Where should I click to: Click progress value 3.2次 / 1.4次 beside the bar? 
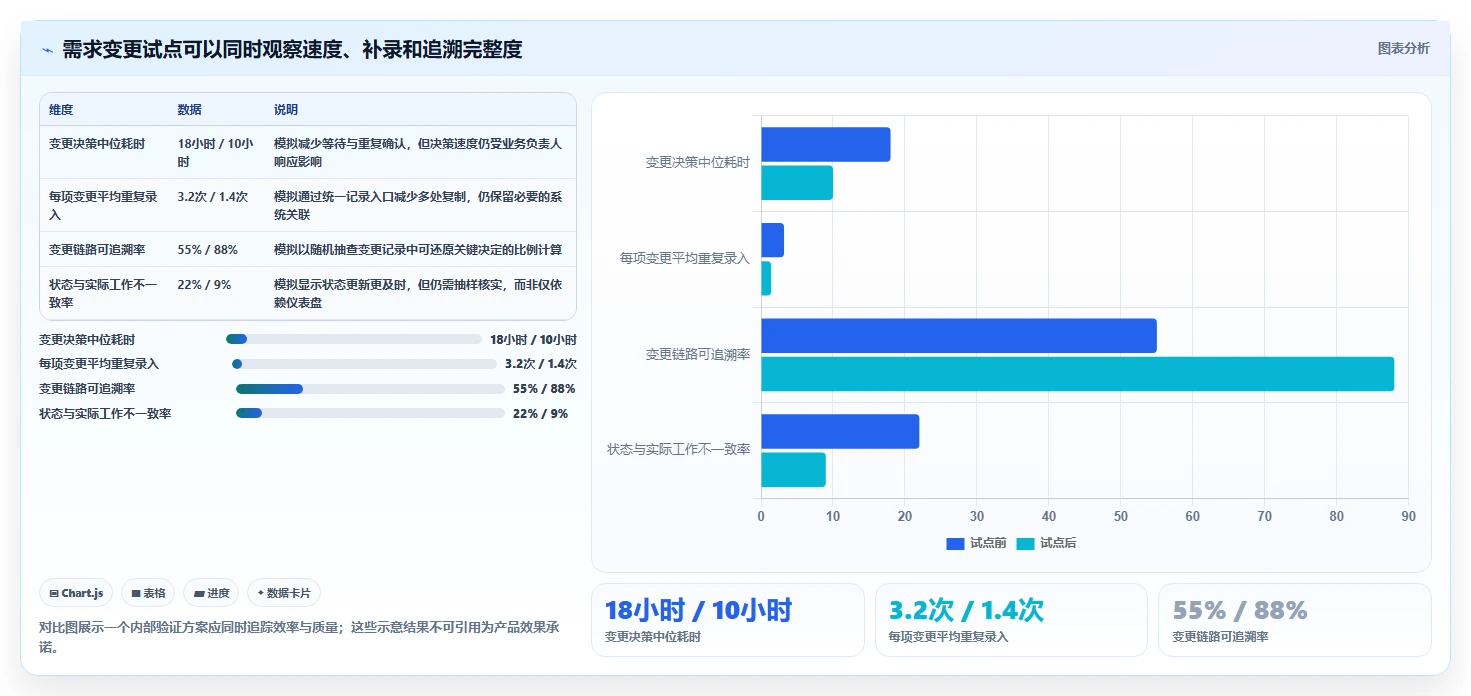point(541,364)
